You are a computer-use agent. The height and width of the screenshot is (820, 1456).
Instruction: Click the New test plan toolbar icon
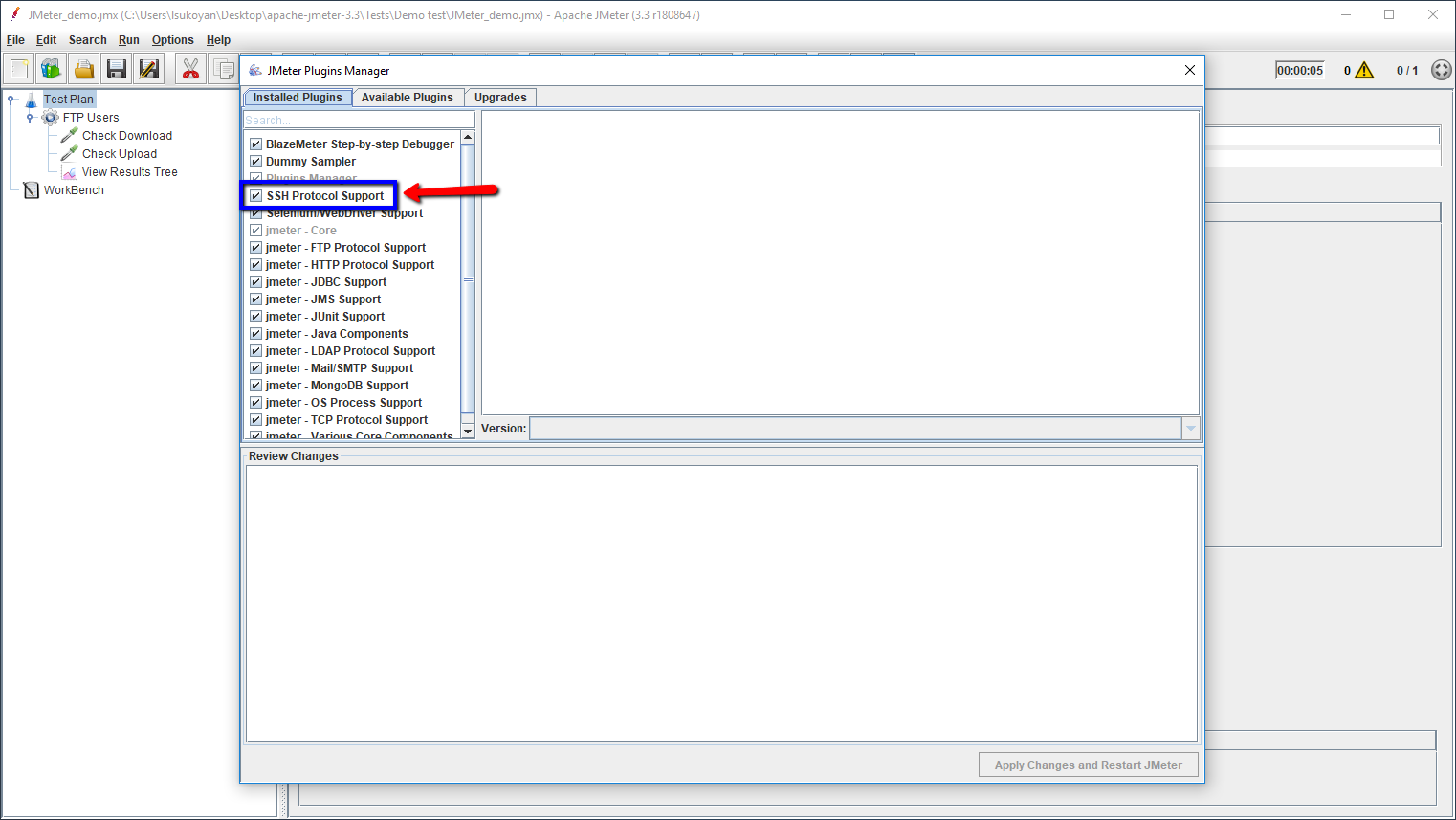point(19,69)
